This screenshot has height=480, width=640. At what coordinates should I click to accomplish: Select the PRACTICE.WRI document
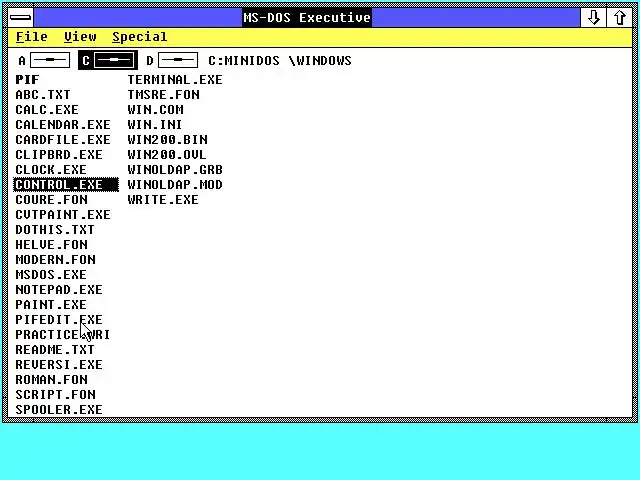click(62, 335)
